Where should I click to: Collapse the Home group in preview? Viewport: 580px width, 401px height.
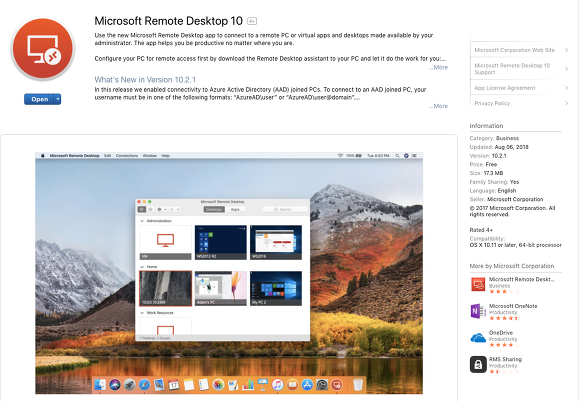[142, 267]
